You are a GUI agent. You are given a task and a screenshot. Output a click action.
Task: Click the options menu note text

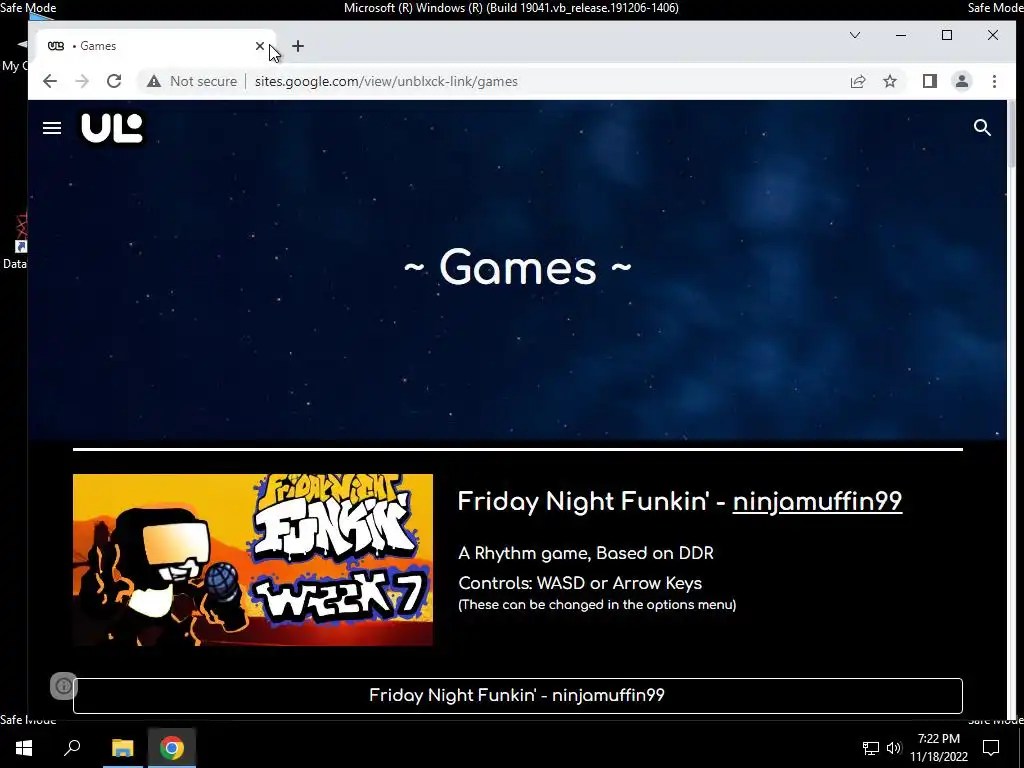pos(597,605)
